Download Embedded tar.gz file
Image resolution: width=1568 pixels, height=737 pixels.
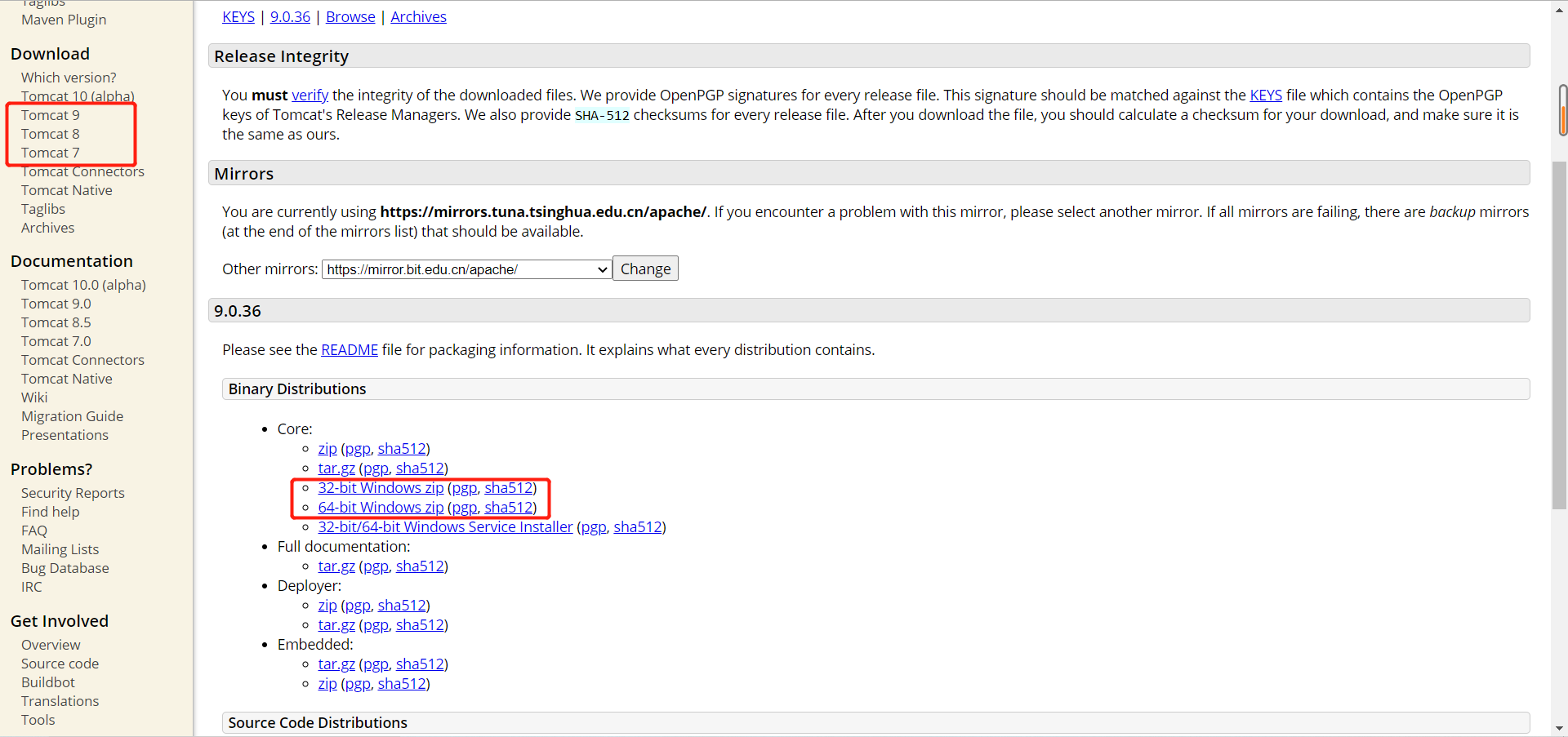336,664
